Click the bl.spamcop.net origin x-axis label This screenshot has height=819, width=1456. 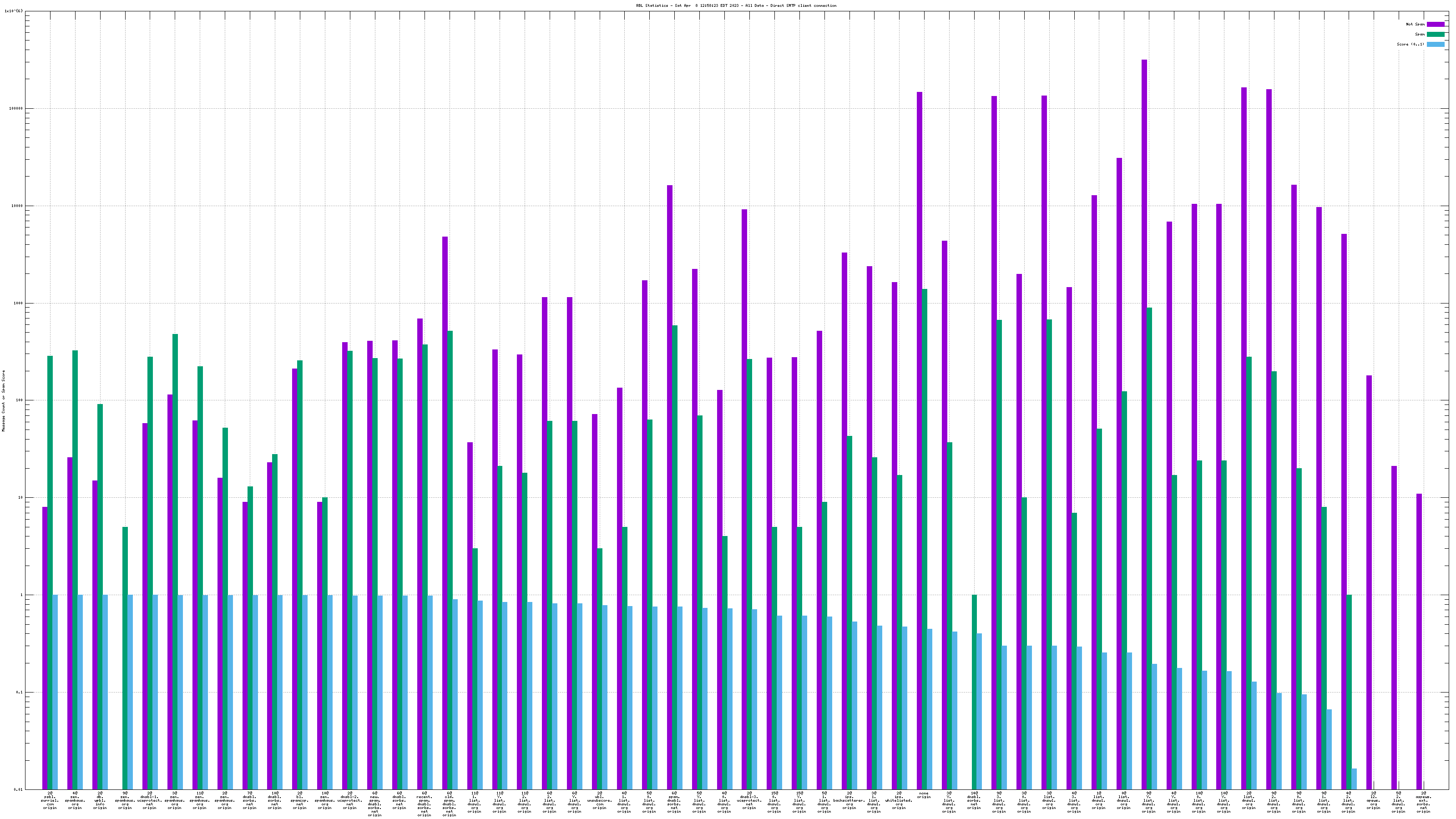299,800
